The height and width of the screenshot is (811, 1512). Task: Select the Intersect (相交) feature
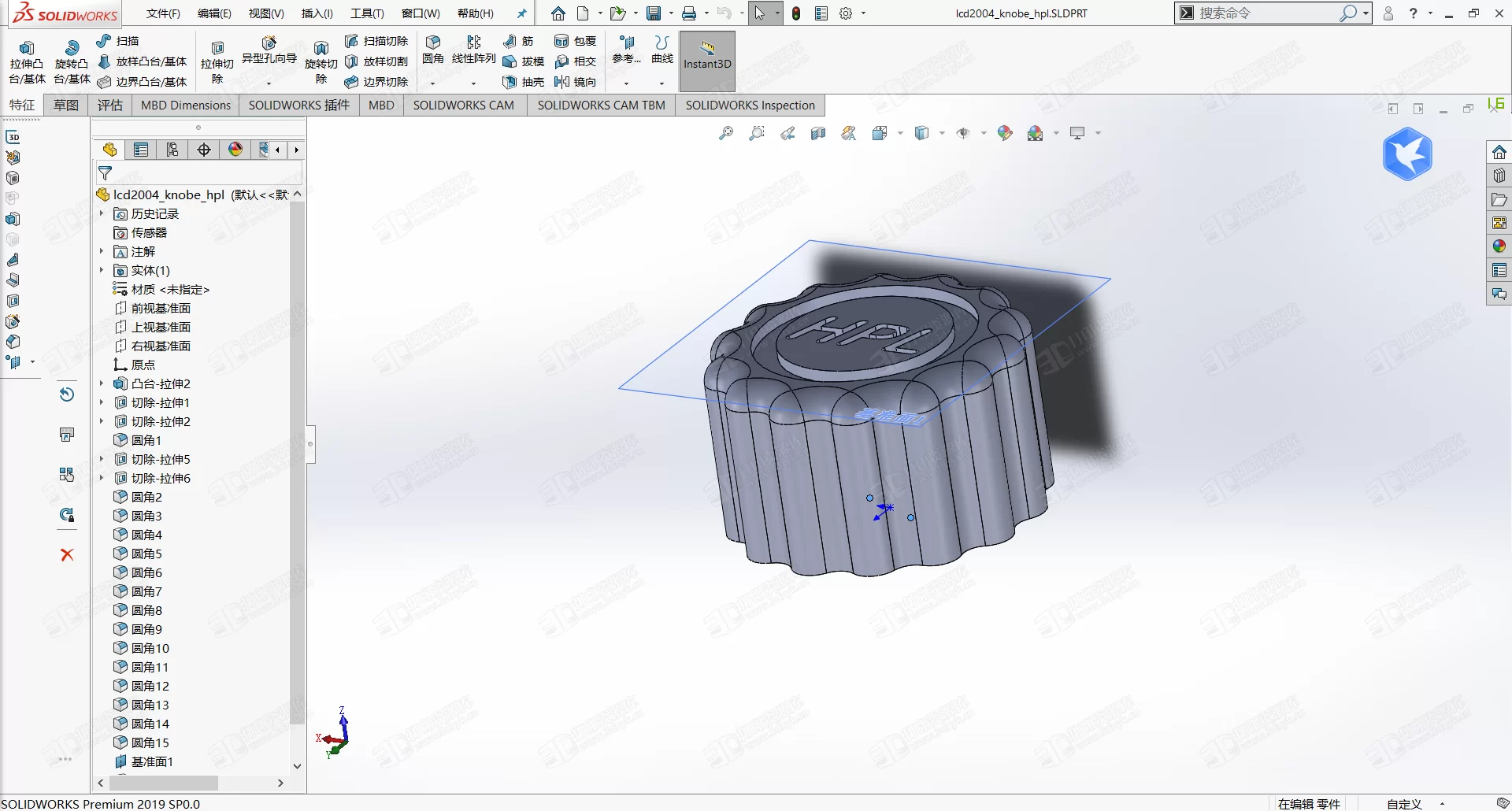576,61
